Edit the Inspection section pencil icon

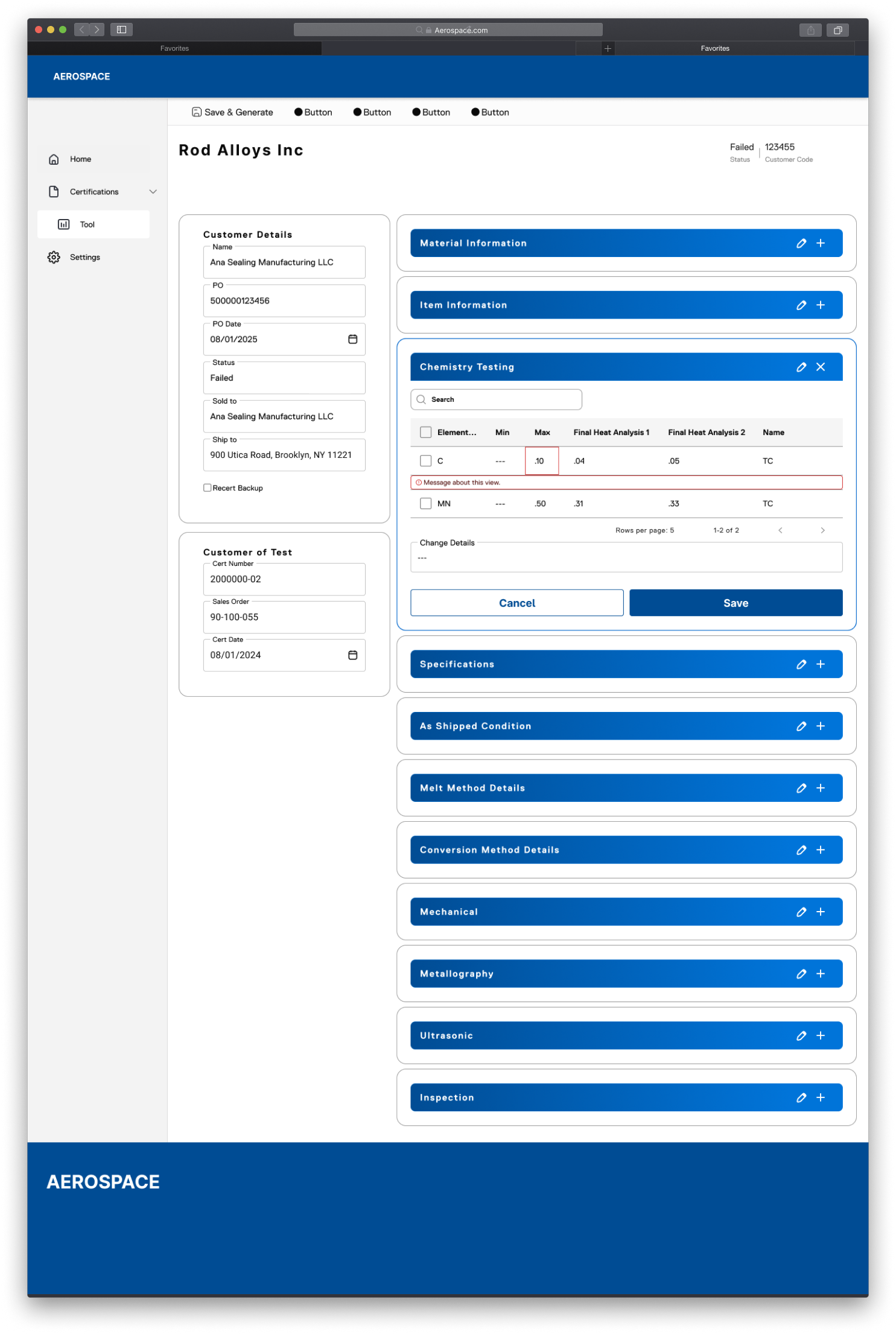point(801,1098)
